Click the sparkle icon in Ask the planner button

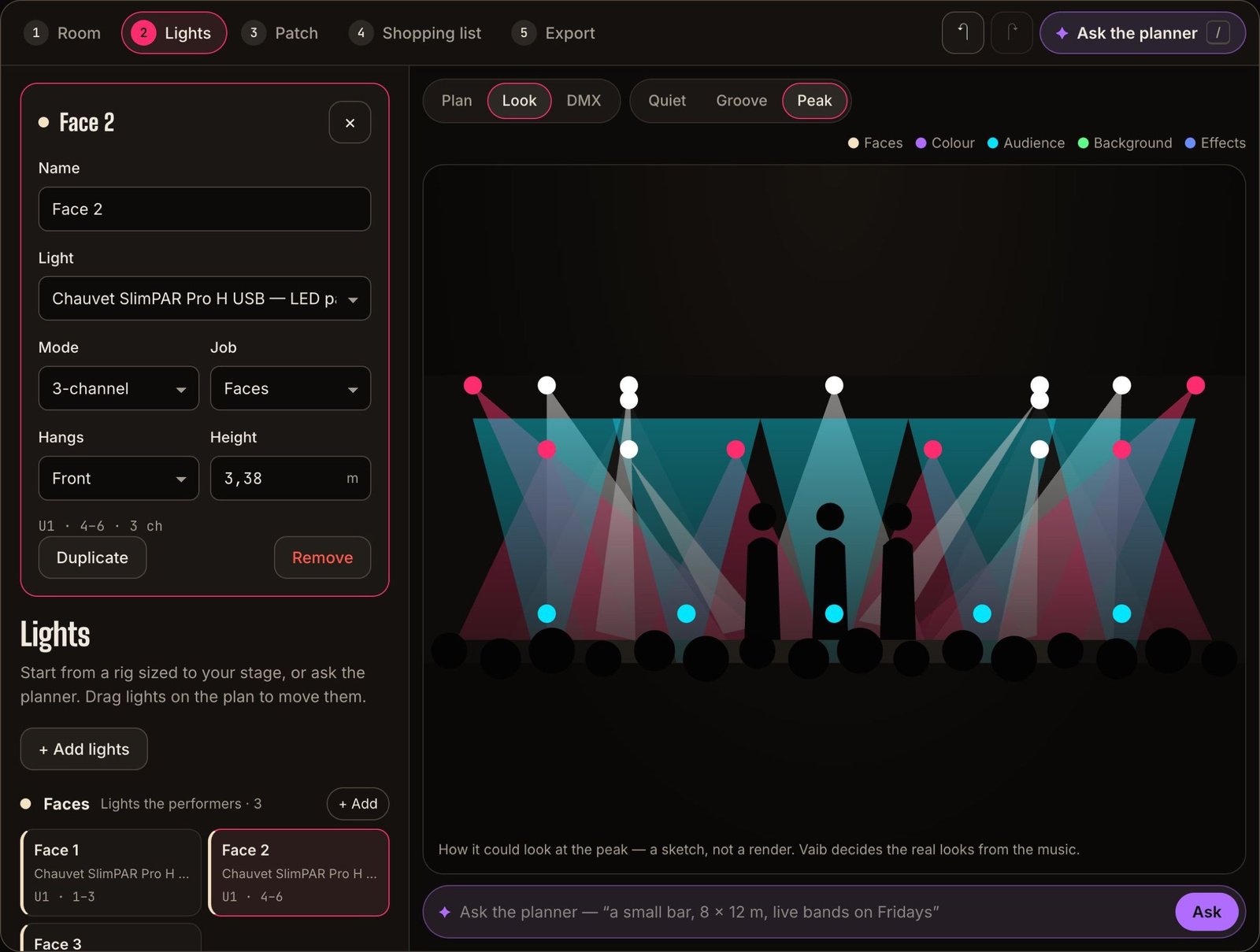[1062, 33]
